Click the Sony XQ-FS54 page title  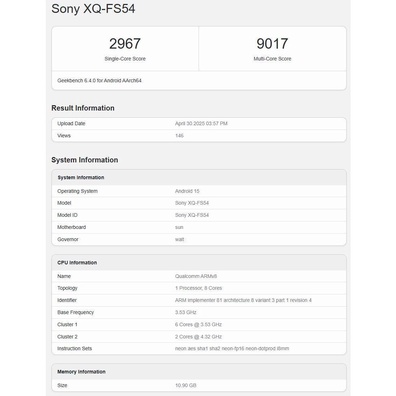pos(93,9)
